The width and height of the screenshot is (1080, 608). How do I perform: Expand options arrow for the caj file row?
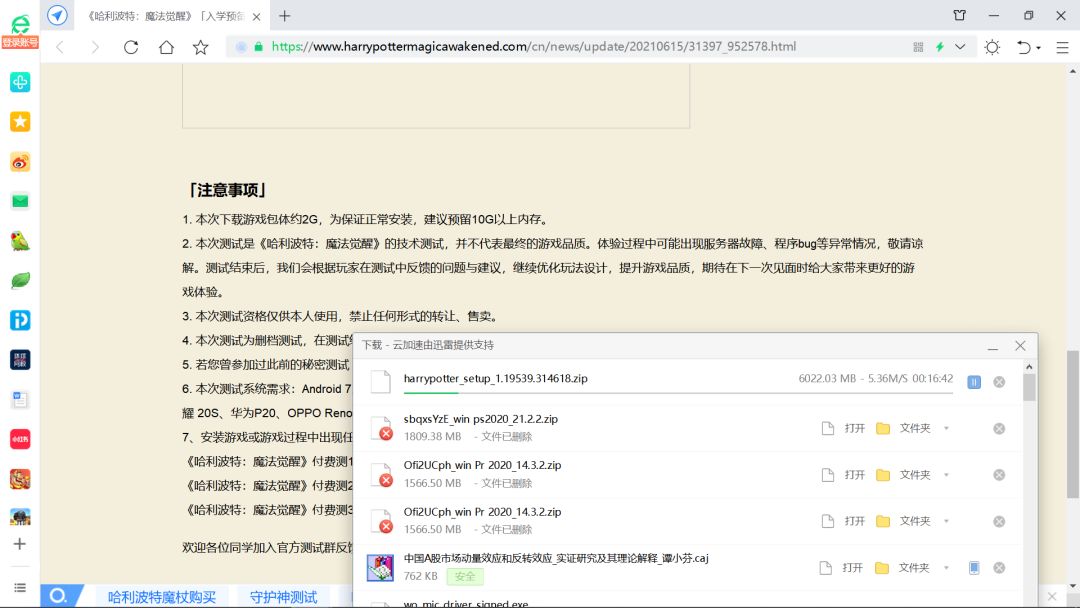click(x=946, y=568)
